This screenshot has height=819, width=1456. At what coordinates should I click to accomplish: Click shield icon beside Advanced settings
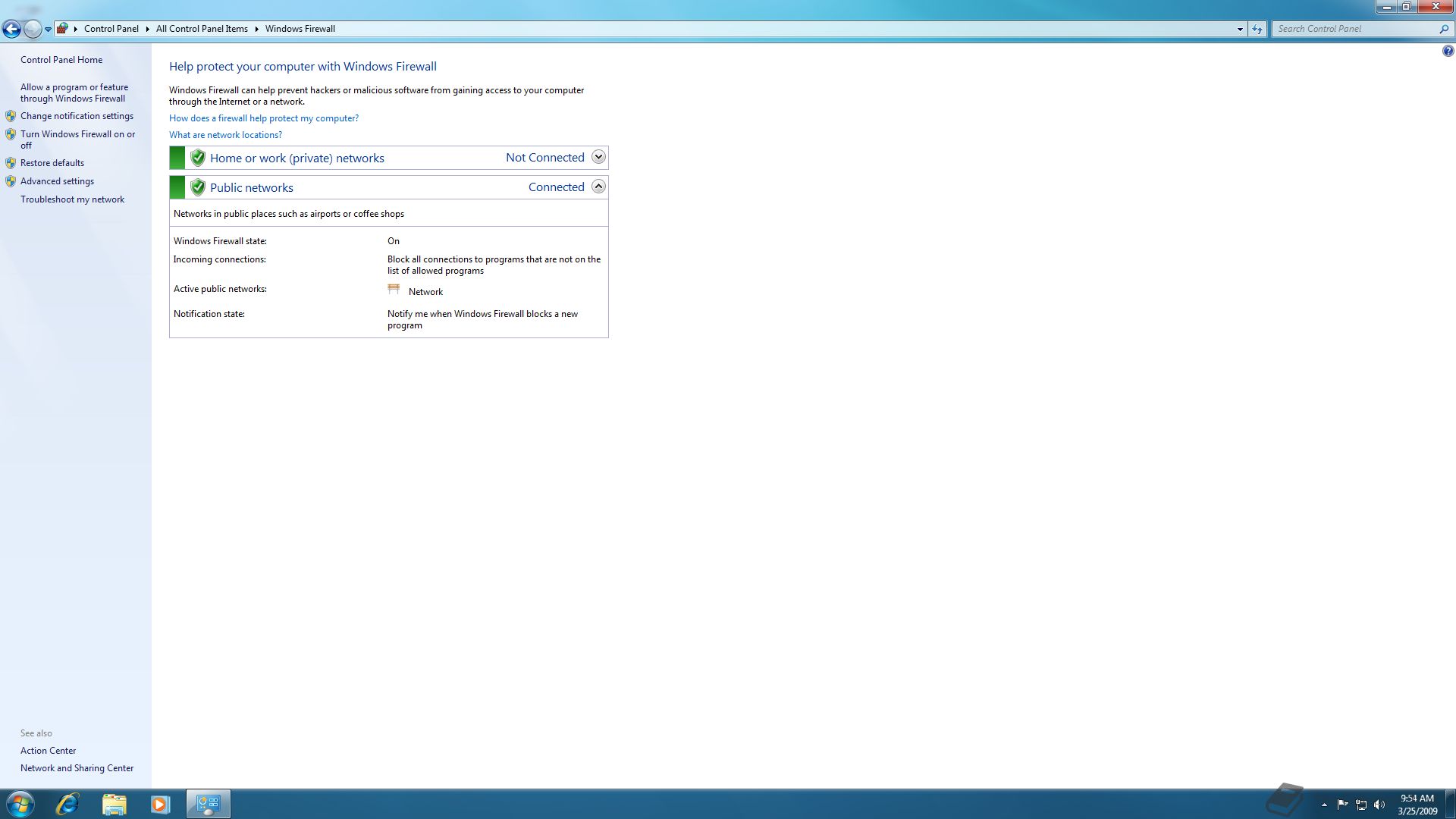11,181
